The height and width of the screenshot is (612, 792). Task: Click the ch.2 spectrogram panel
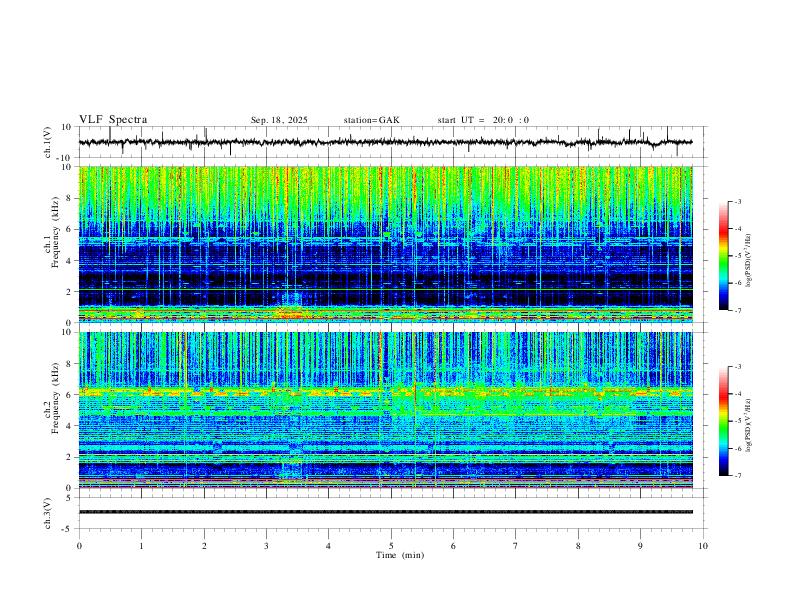tap(385, 410)
